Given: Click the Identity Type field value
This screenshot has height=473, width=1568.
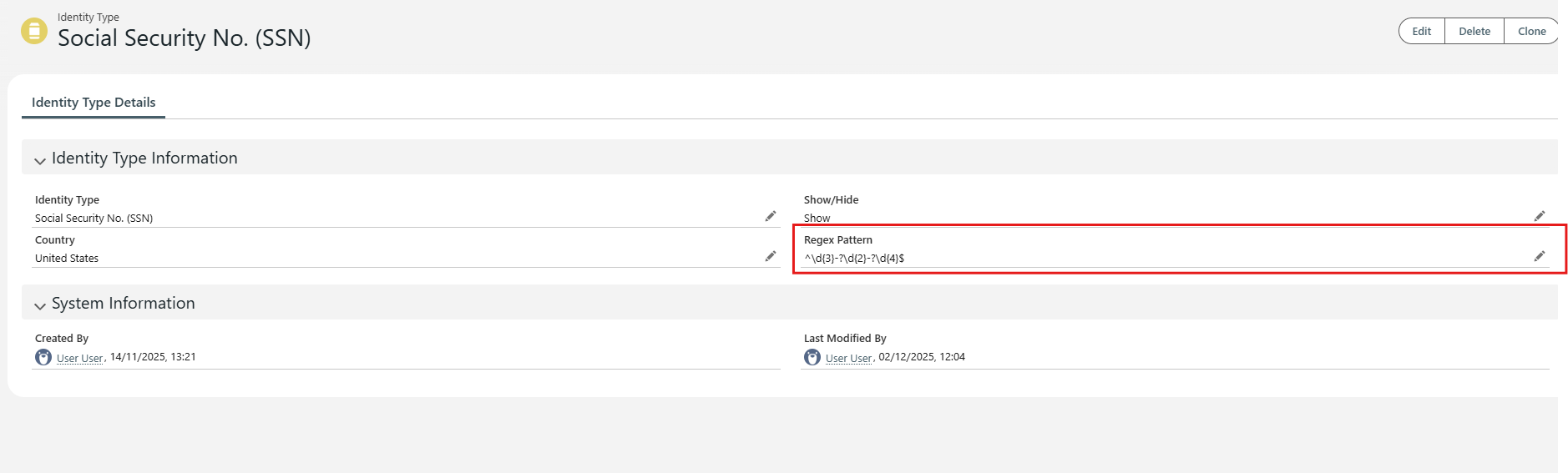Looking at the screenshot, I should 94,219.
